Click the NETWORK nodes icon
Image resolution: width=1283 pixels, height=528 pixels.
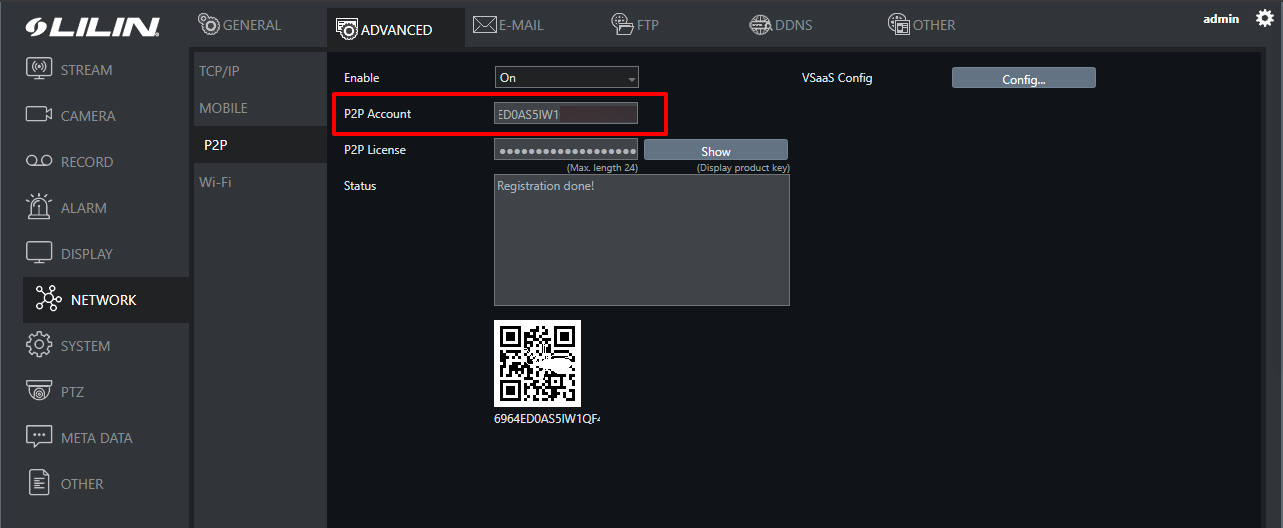point(47,299)
